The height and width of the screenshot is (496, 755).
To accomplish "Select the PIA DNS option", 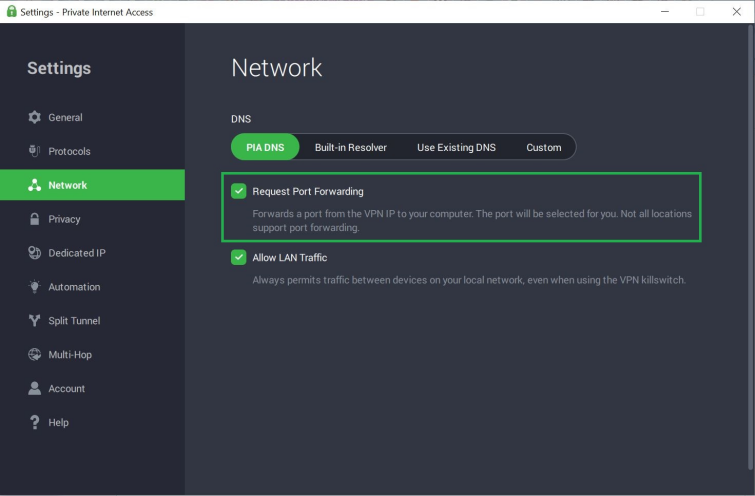I will (265, 147).
